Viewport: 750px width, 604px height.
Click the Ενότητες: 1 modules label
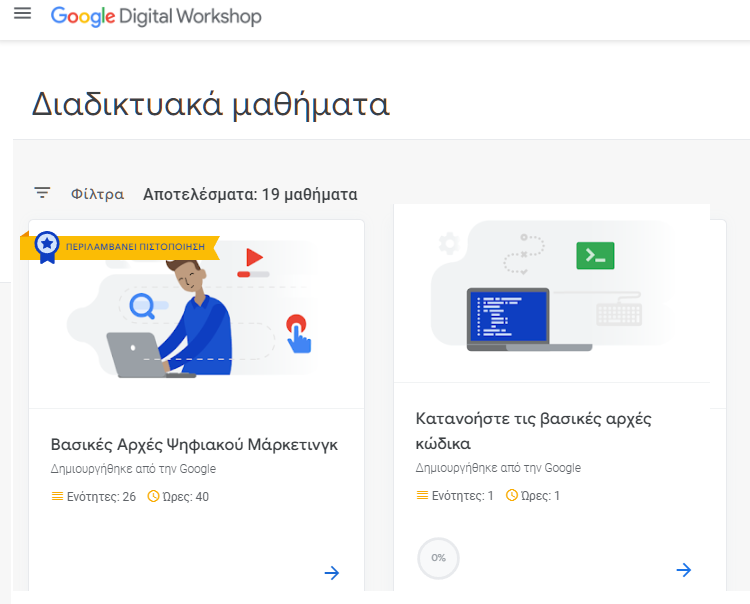pyautogui.click(x=463, y=496)
